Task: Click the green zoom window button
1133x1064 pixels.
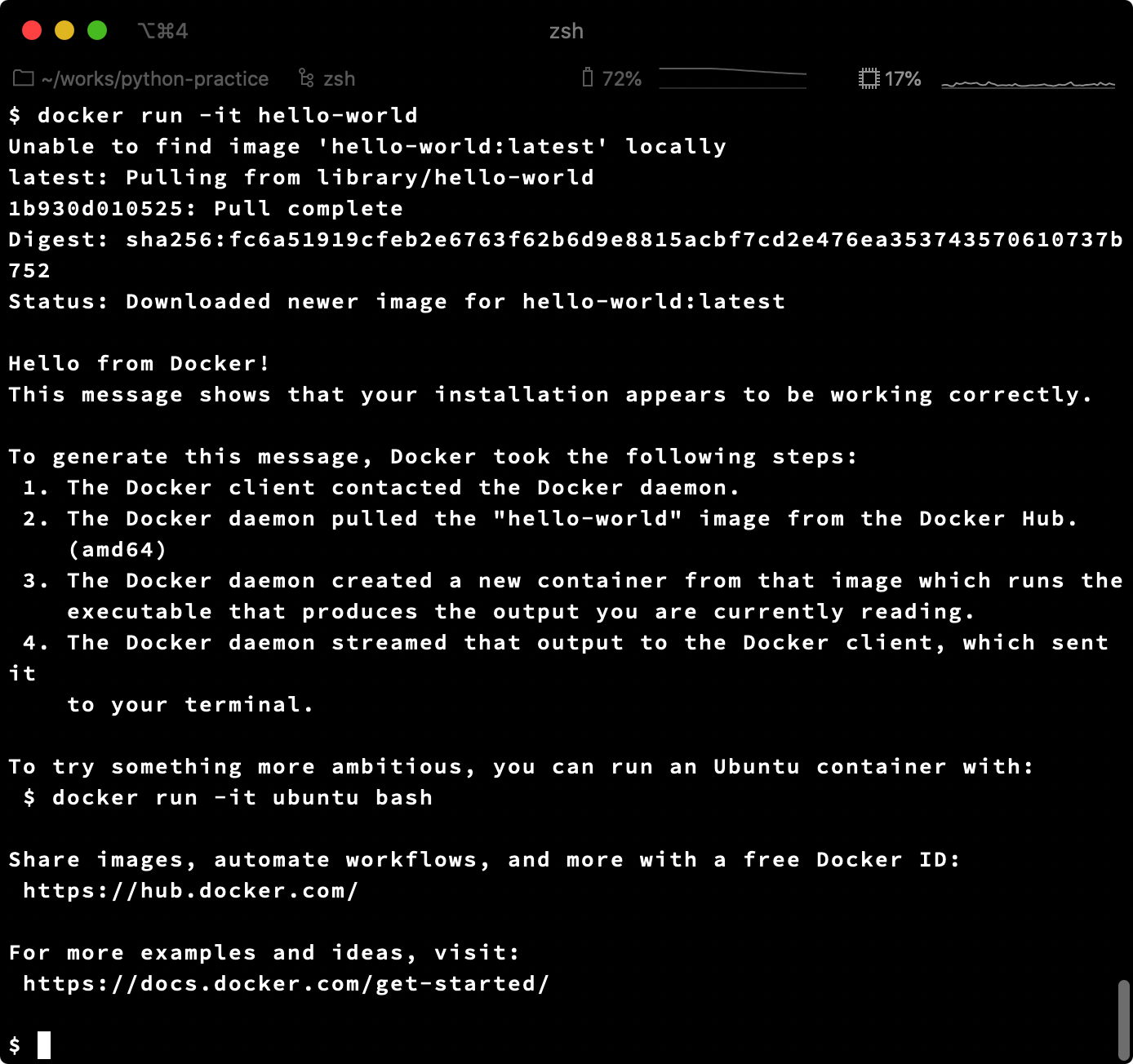Action: click(x=97, y=31)
